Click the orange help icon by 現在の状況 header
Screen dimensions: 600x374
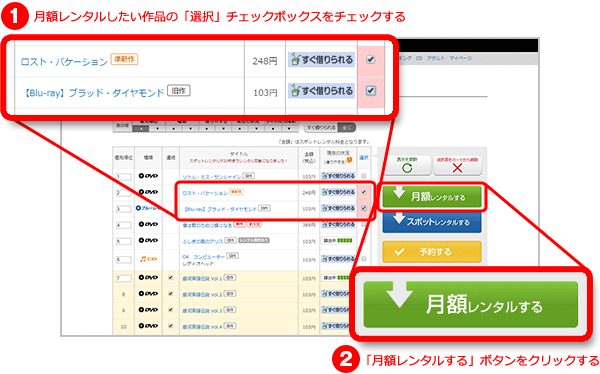349,160
